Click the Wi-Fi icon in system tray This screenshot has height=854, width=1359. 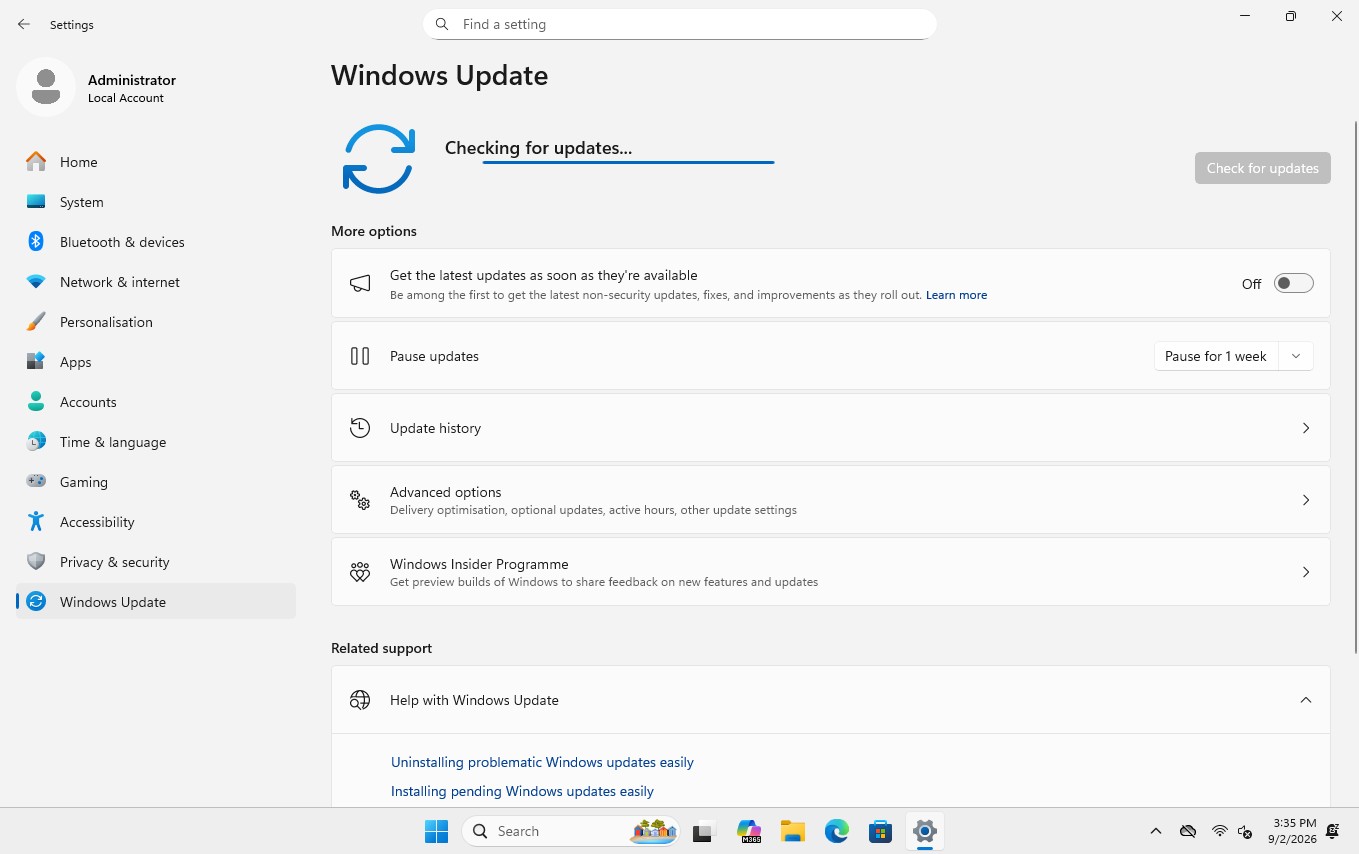(x=1219, y=831)
